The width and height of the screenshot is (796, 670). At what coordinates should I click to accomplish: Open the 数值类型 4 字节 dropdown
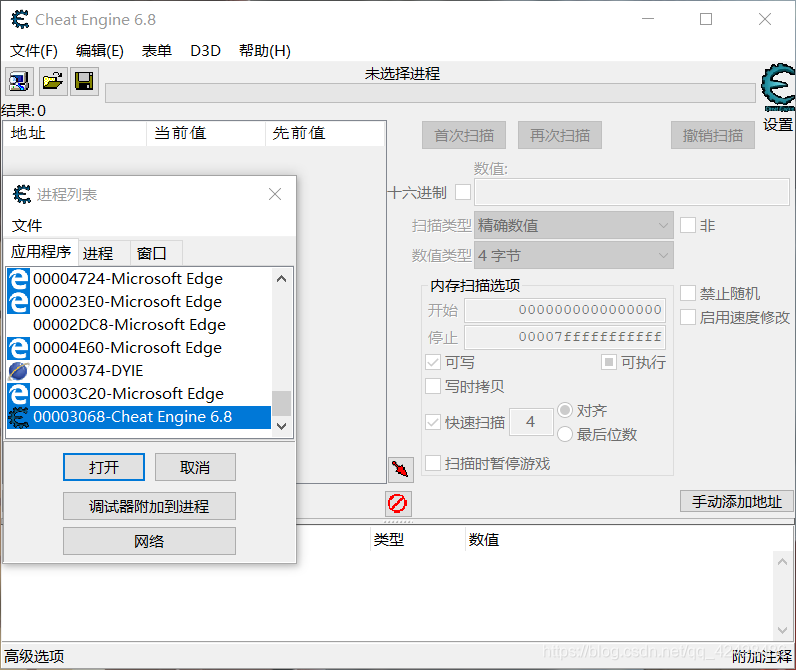pyautogui.click(x=574, y=255)
